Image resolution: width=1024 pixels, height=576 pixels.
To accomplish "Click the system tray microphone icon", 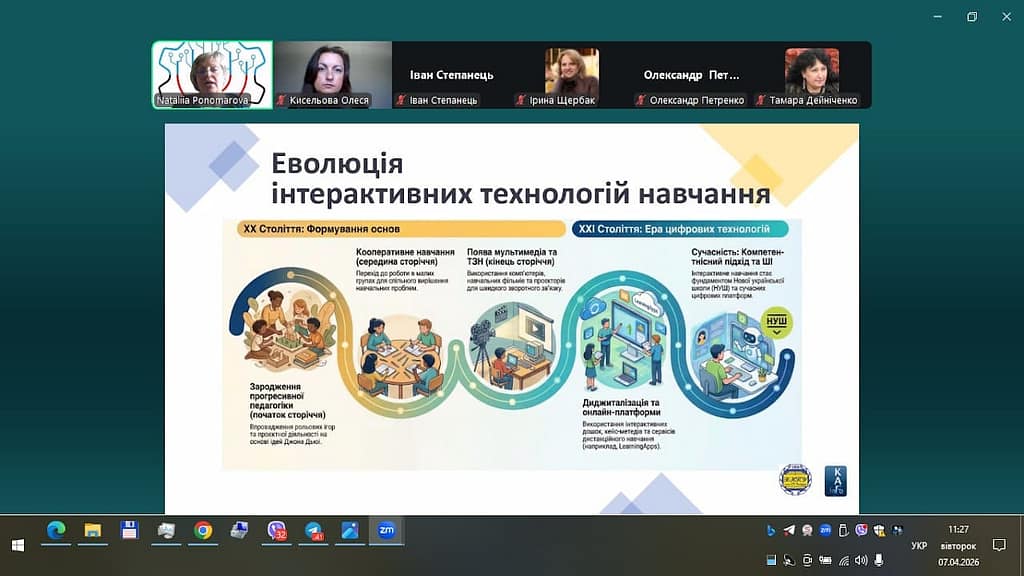I will pyautogui.click(x=879, y=560).
